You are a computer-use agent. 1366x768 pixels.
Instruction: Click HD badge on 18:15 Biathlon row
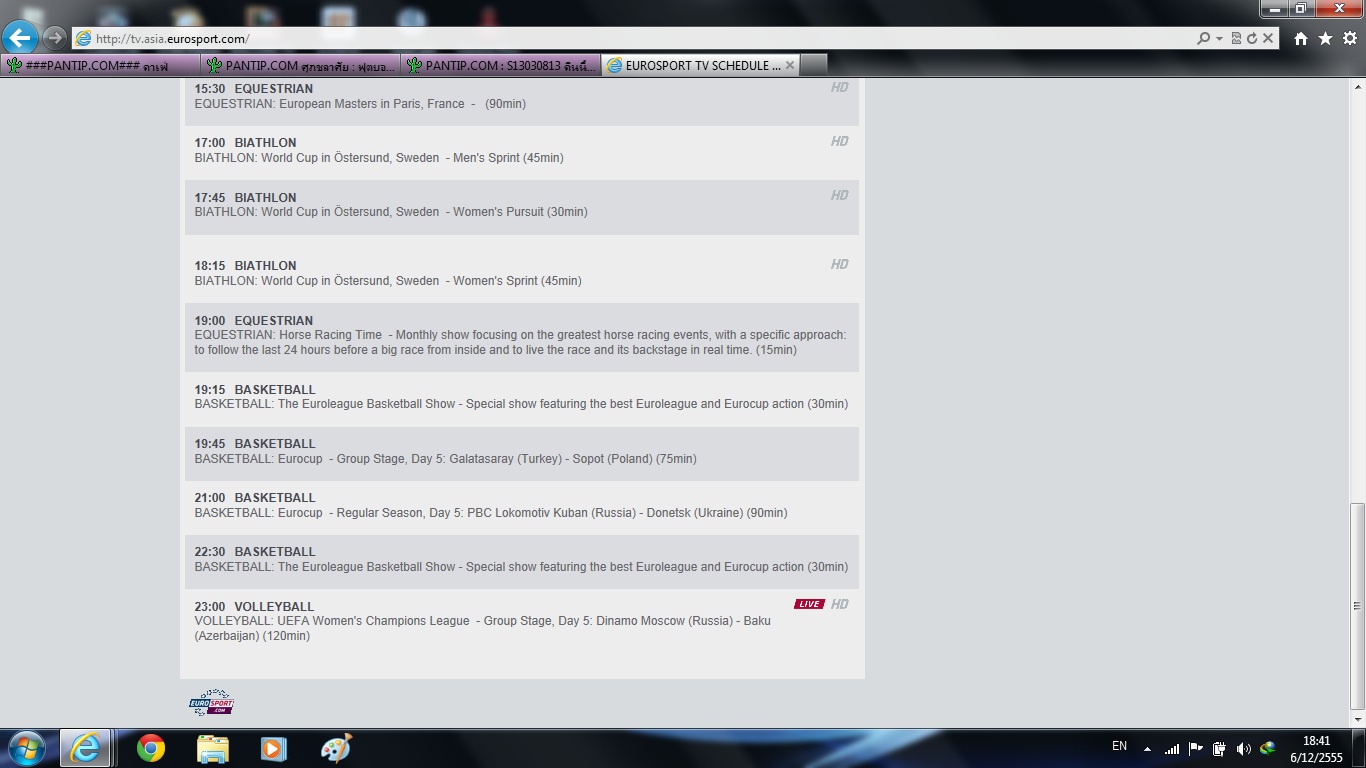pyautogui.click(x=839, y=264)
